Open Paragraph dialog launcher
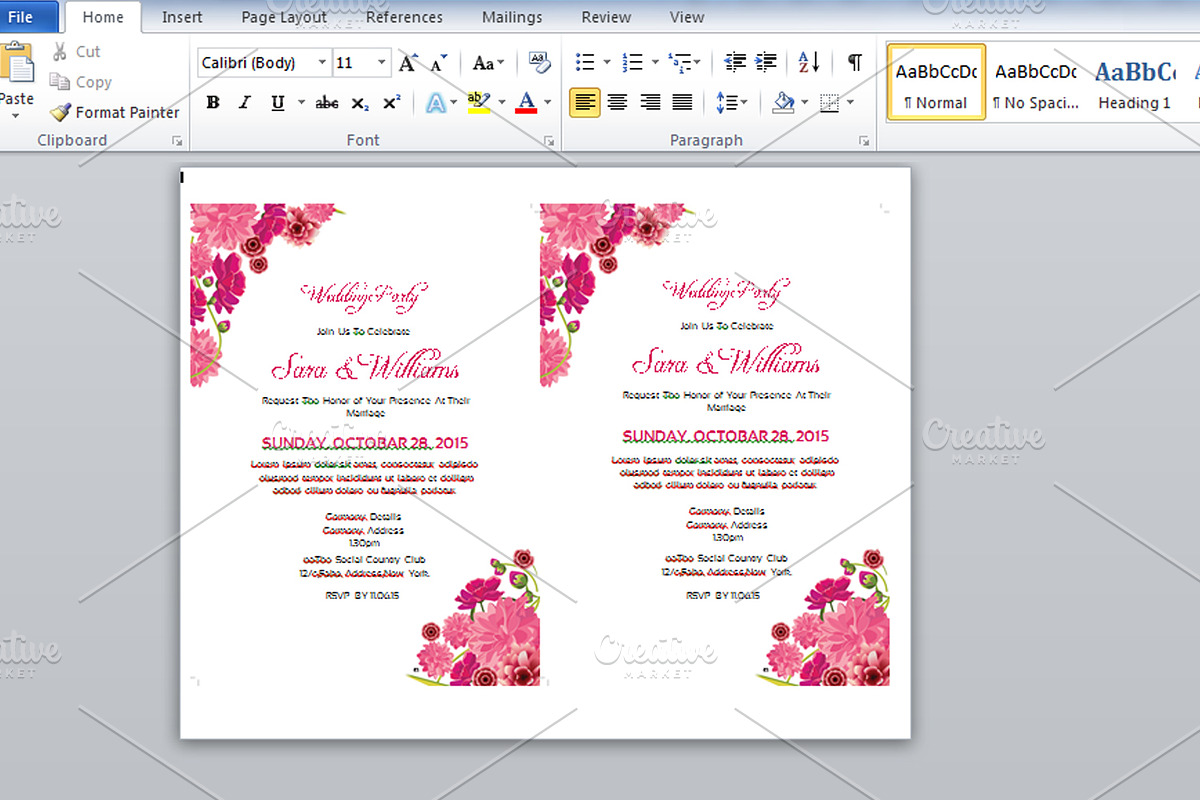Viewport: 1200px width, 800px height. [x=864, y=142]
